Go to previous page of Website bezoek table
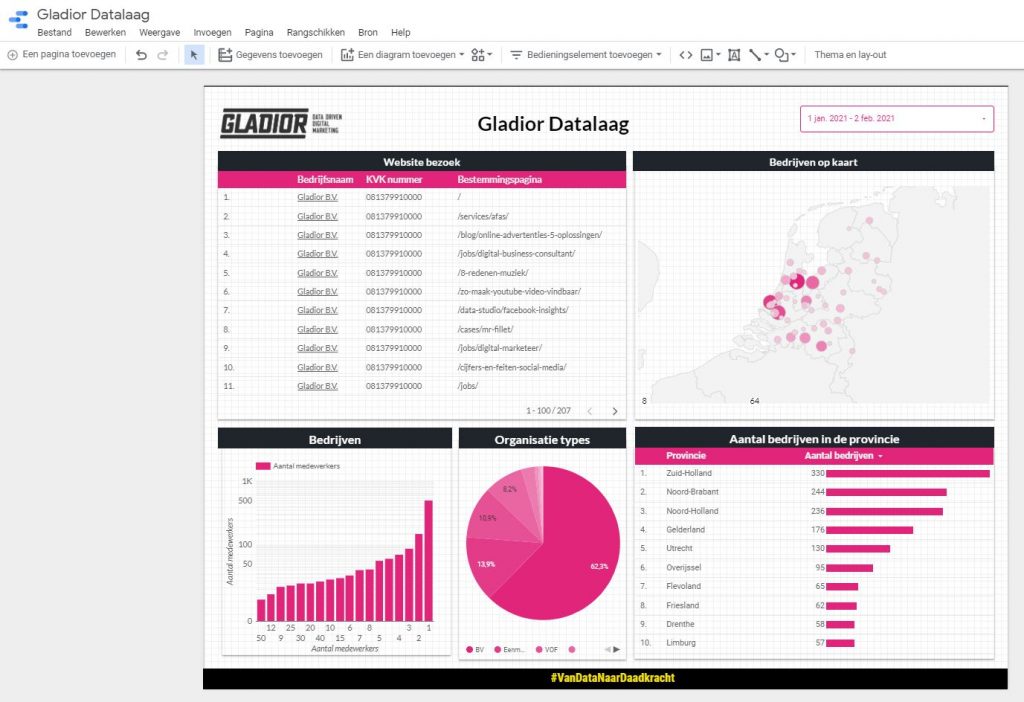The image size is (1024, 702). click(590, 411)
